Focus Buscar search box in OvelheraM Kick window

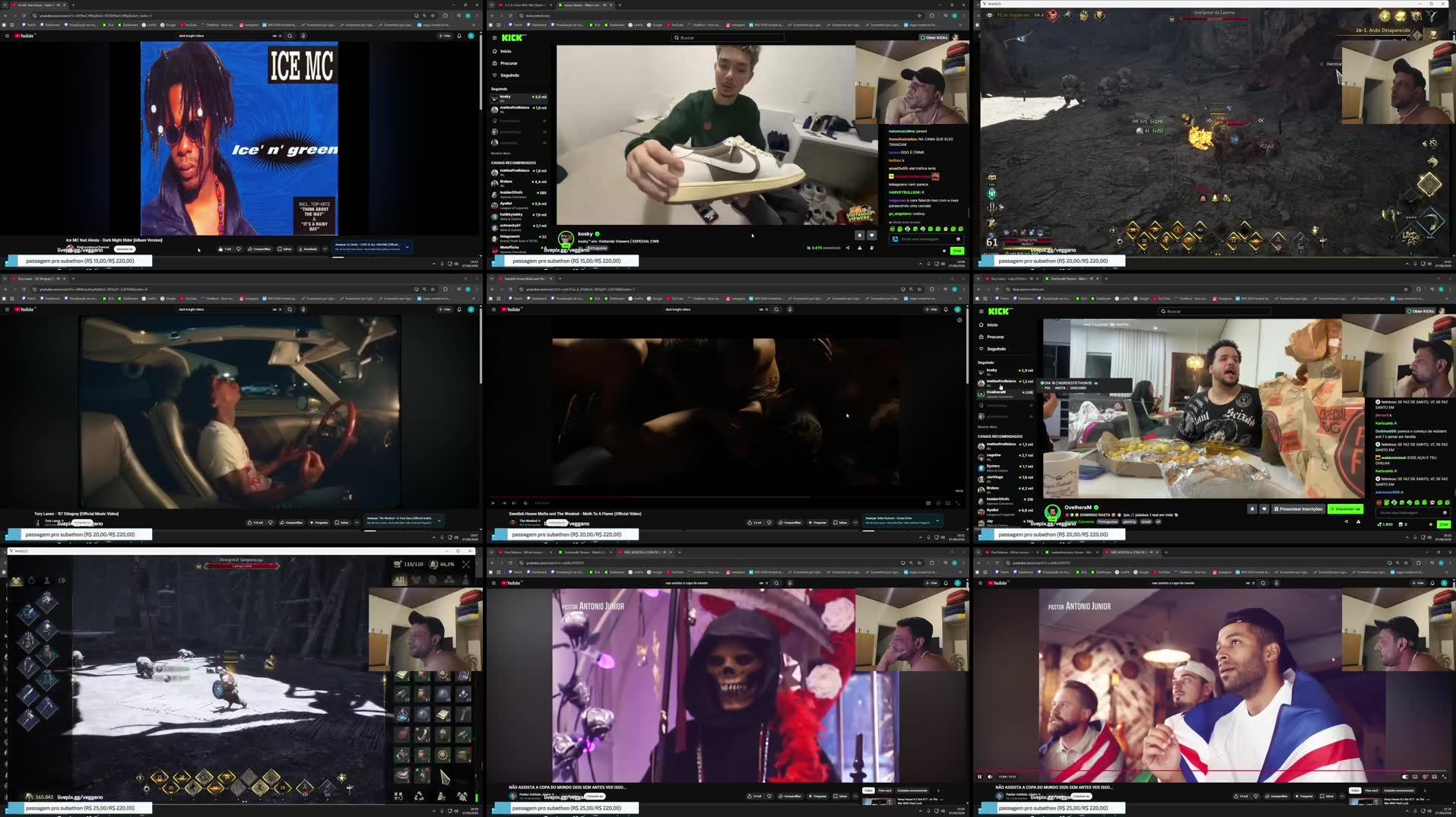coord(1214,311)
